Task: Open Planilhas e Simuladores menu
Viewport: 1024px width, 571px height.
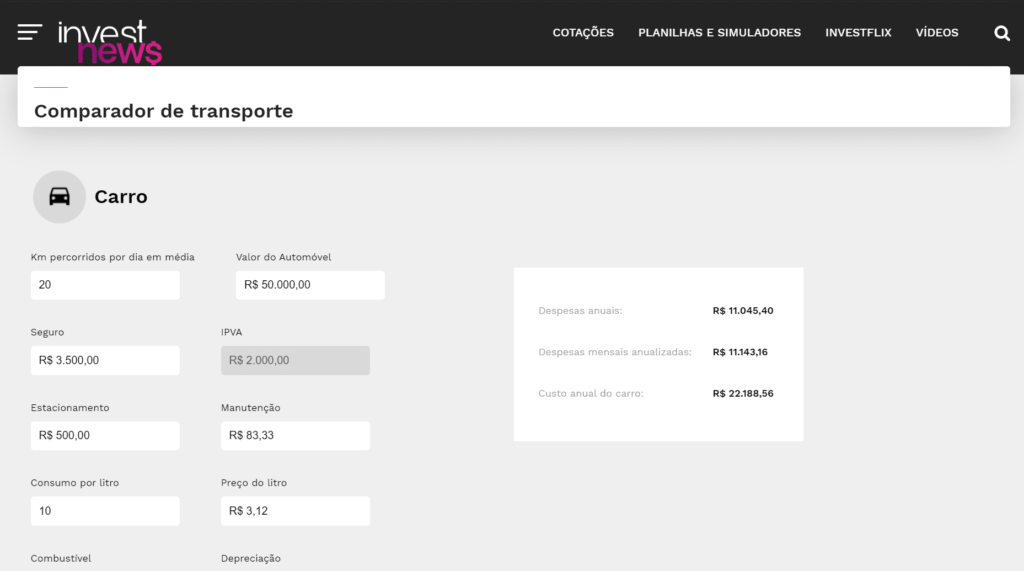Action: (719, 33)
